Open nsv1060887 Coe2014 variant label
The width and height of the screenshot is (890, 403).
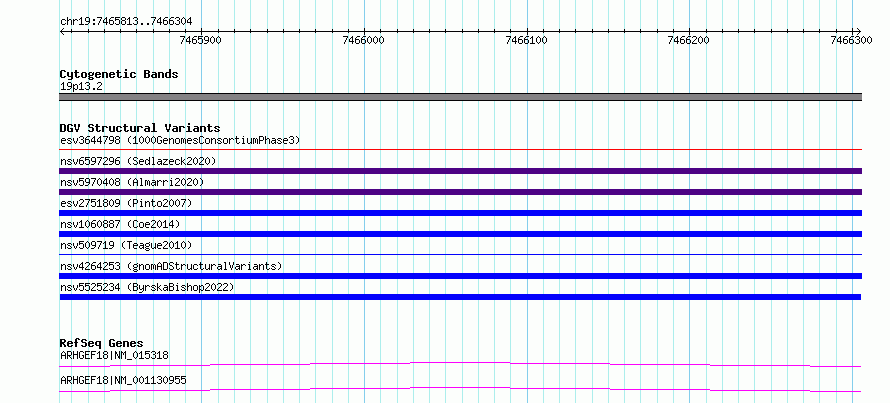[x=120, y=224]
